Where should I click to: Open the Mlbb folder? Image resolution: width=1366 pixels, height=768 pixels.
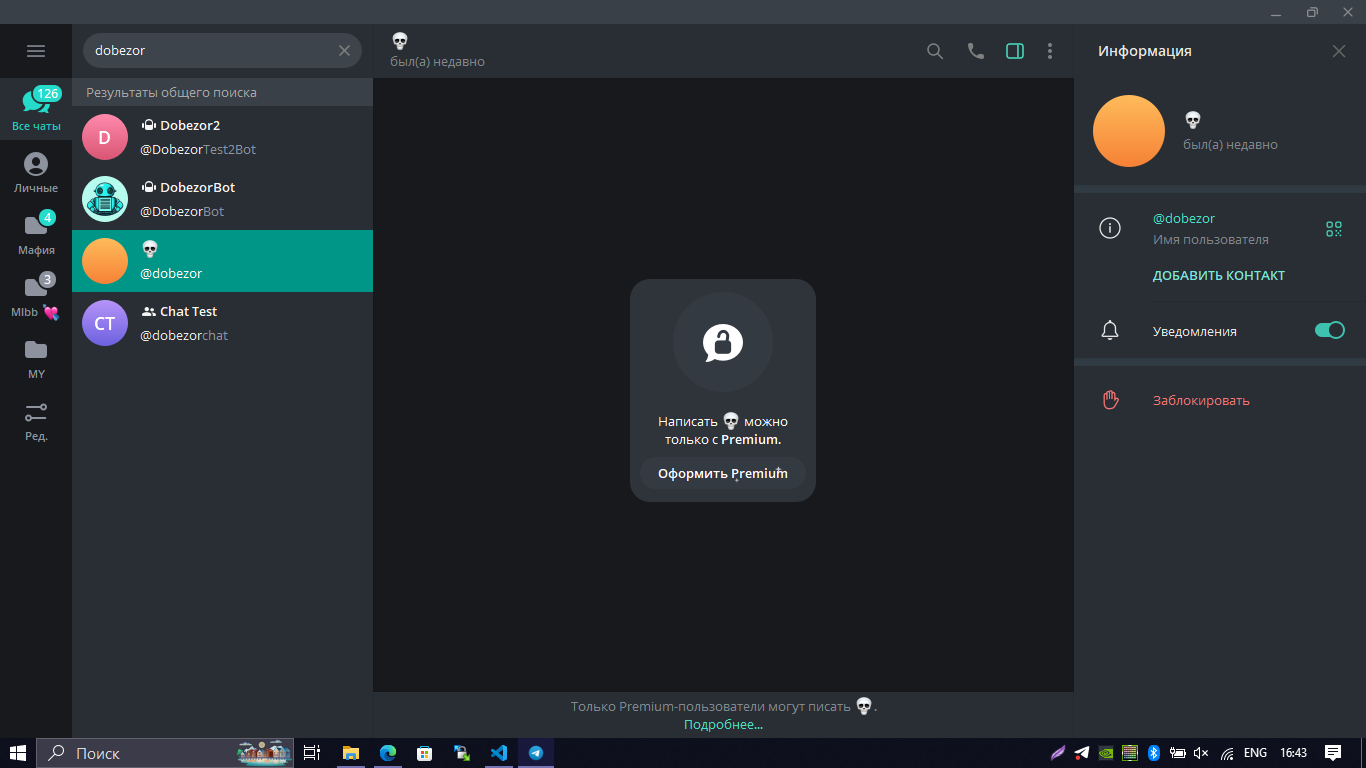[x=36, y=296]
